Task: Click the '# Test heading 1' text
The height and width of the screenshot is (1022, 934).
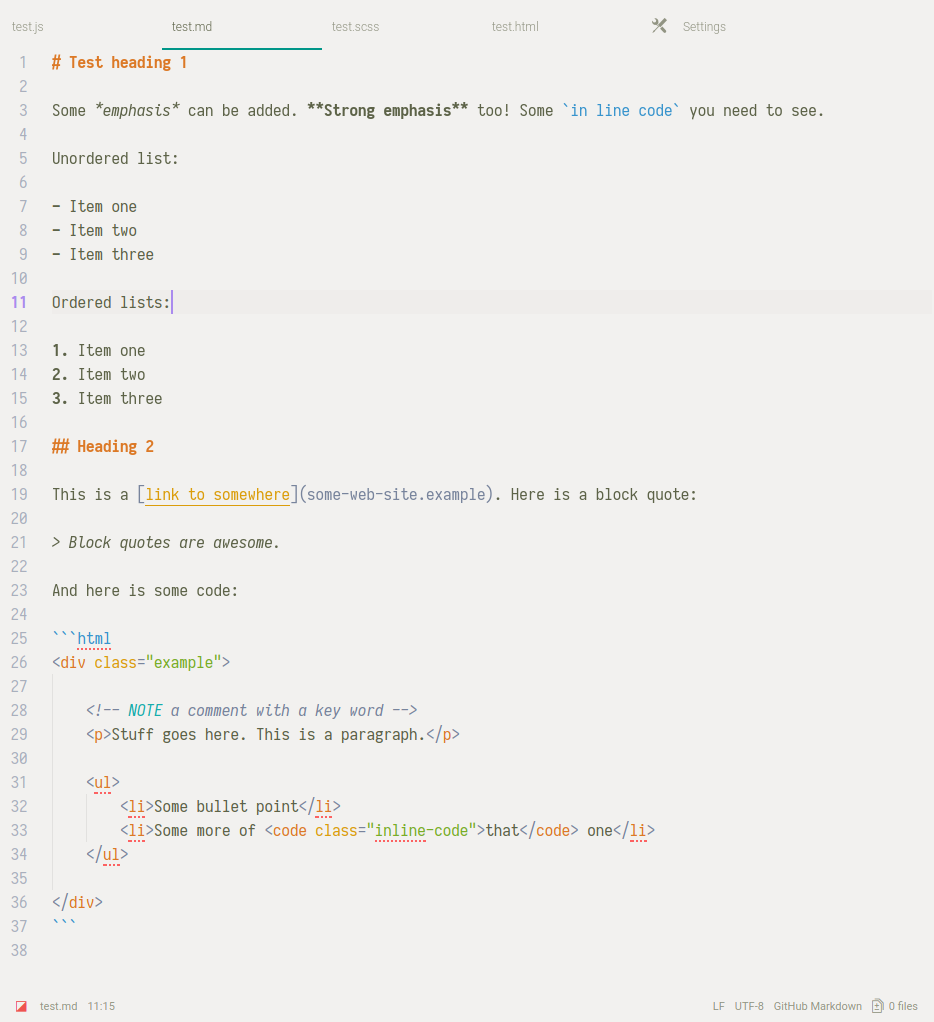Action: tap(120, 63)
